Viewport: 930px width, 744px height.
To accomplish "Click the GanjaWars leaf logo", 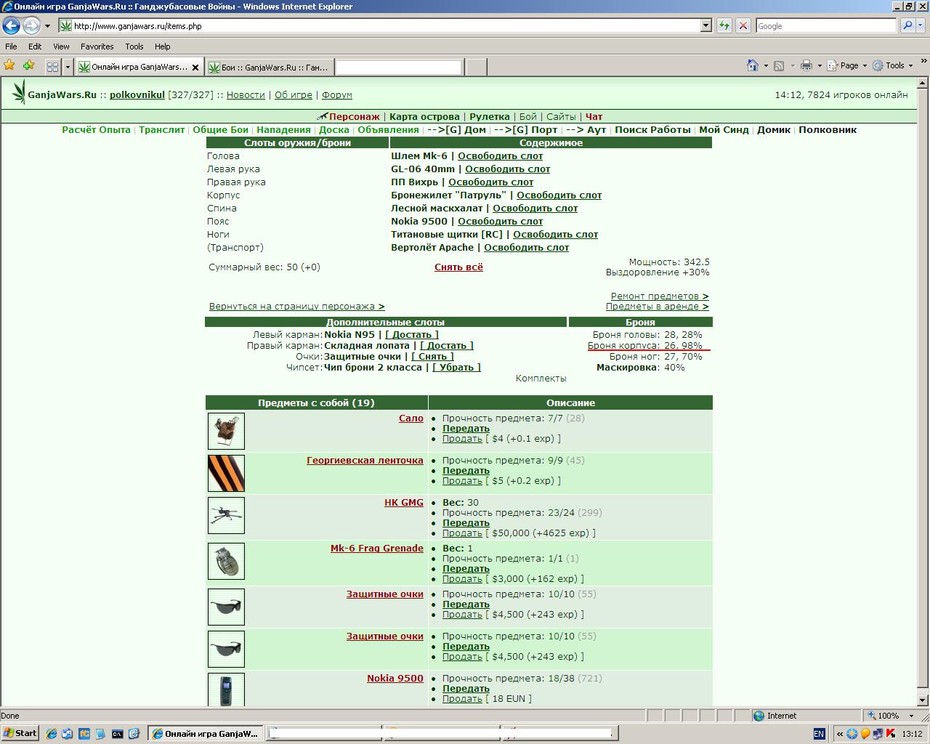I will click(x=20, y=93).
